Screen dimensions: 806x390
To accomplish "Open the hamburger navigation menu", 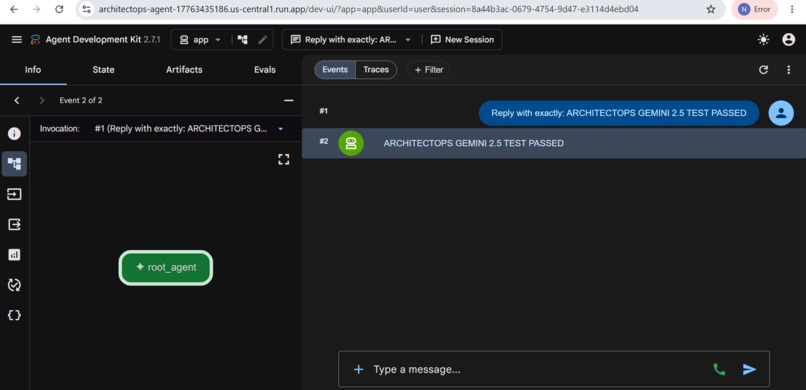I will (17, 40).
